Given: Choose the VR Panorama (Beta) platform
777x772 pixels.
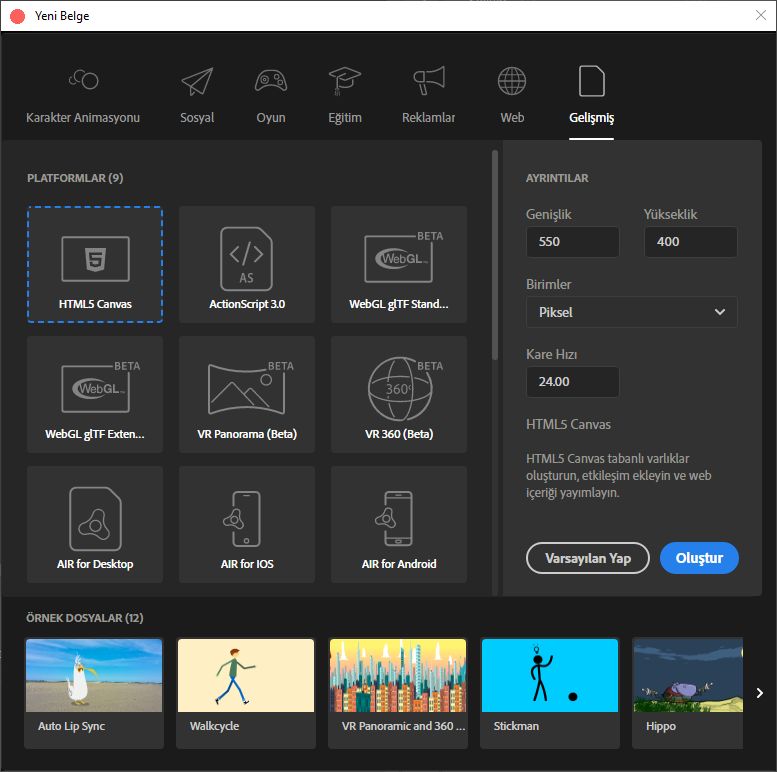Looking at the screenshot, I should click(247, 394).
